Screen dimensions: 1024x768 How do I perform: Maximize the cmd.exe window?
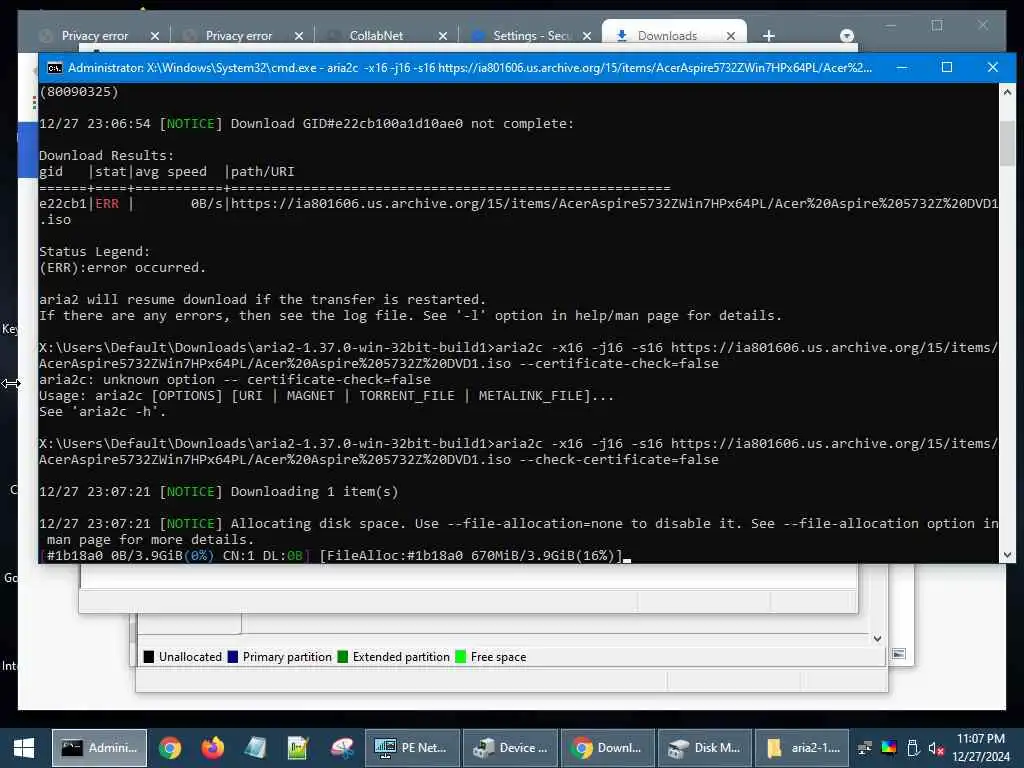(x=947, y=67)
